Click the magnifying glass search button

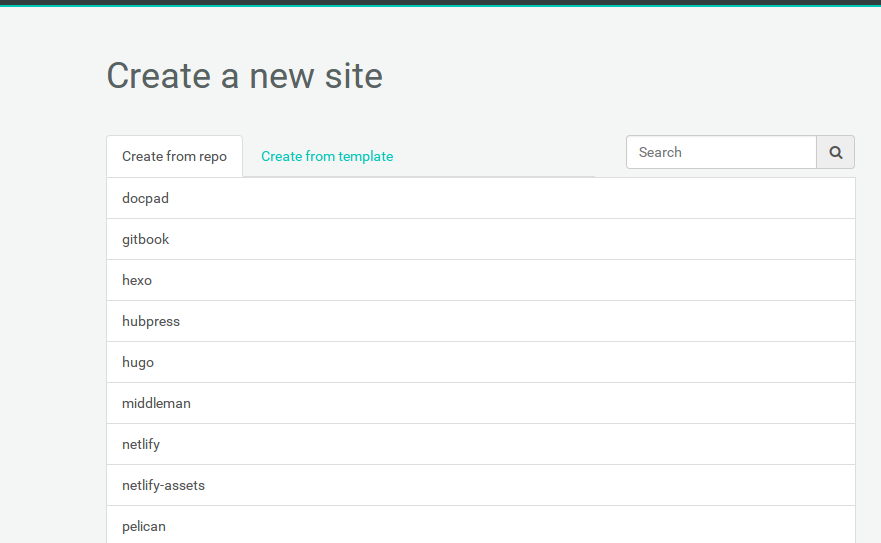coord(835,152)
